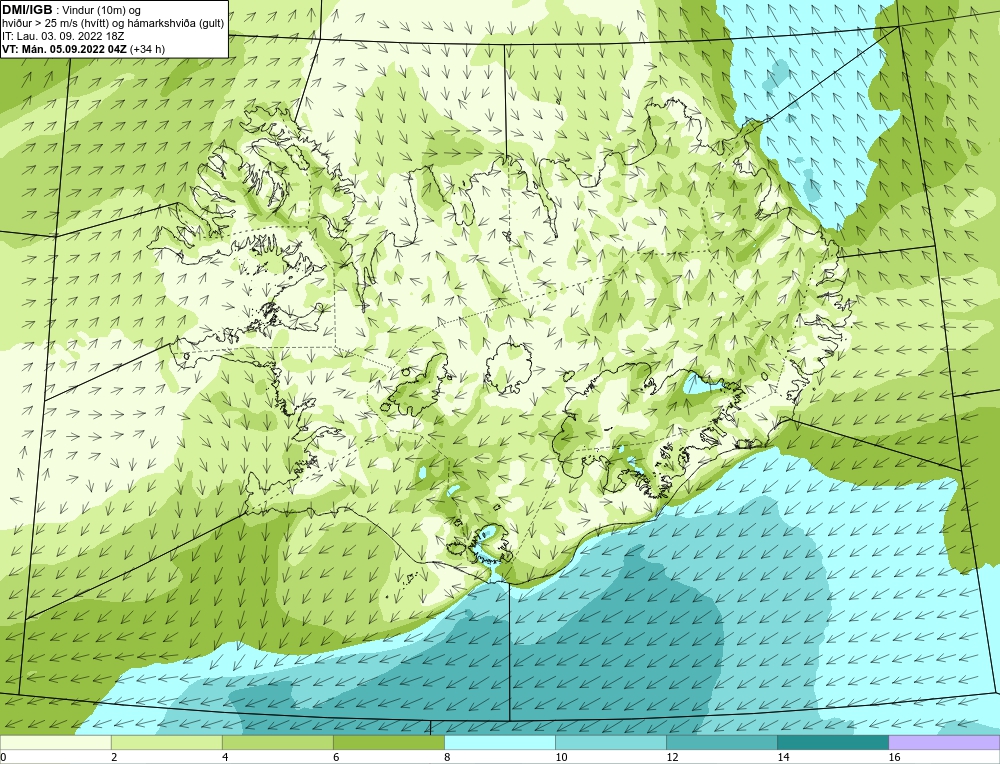The width and height of the screenshot is (1000, 764).
Task: Click the legend value label '4'
Action: click(225, 757)
